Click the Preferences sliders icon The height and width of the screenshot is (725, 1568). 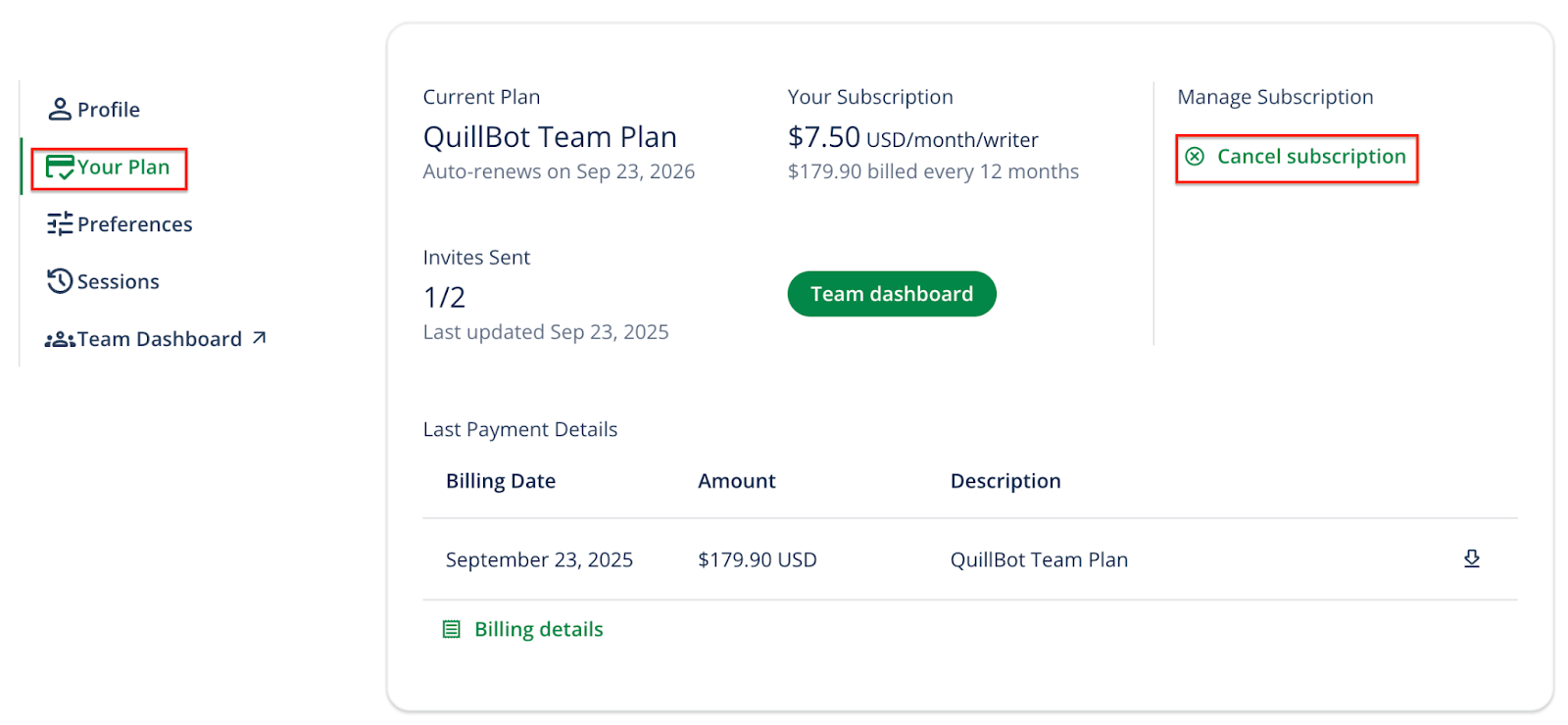click(x=60, y=224)
